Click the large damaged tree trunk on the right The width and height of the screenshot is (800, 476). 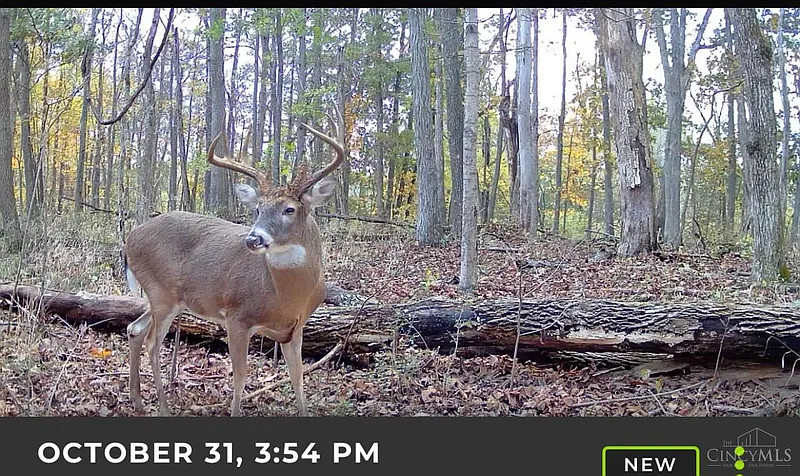click(629, 133)
